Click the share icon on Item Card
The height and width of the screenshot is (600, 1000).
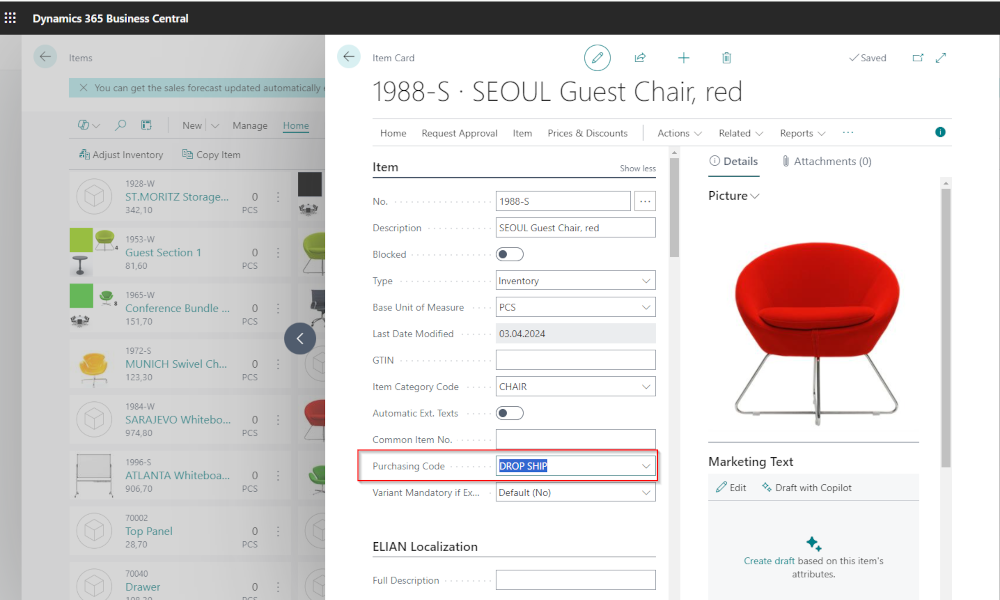pyautogui.click(x=640, y=58)
